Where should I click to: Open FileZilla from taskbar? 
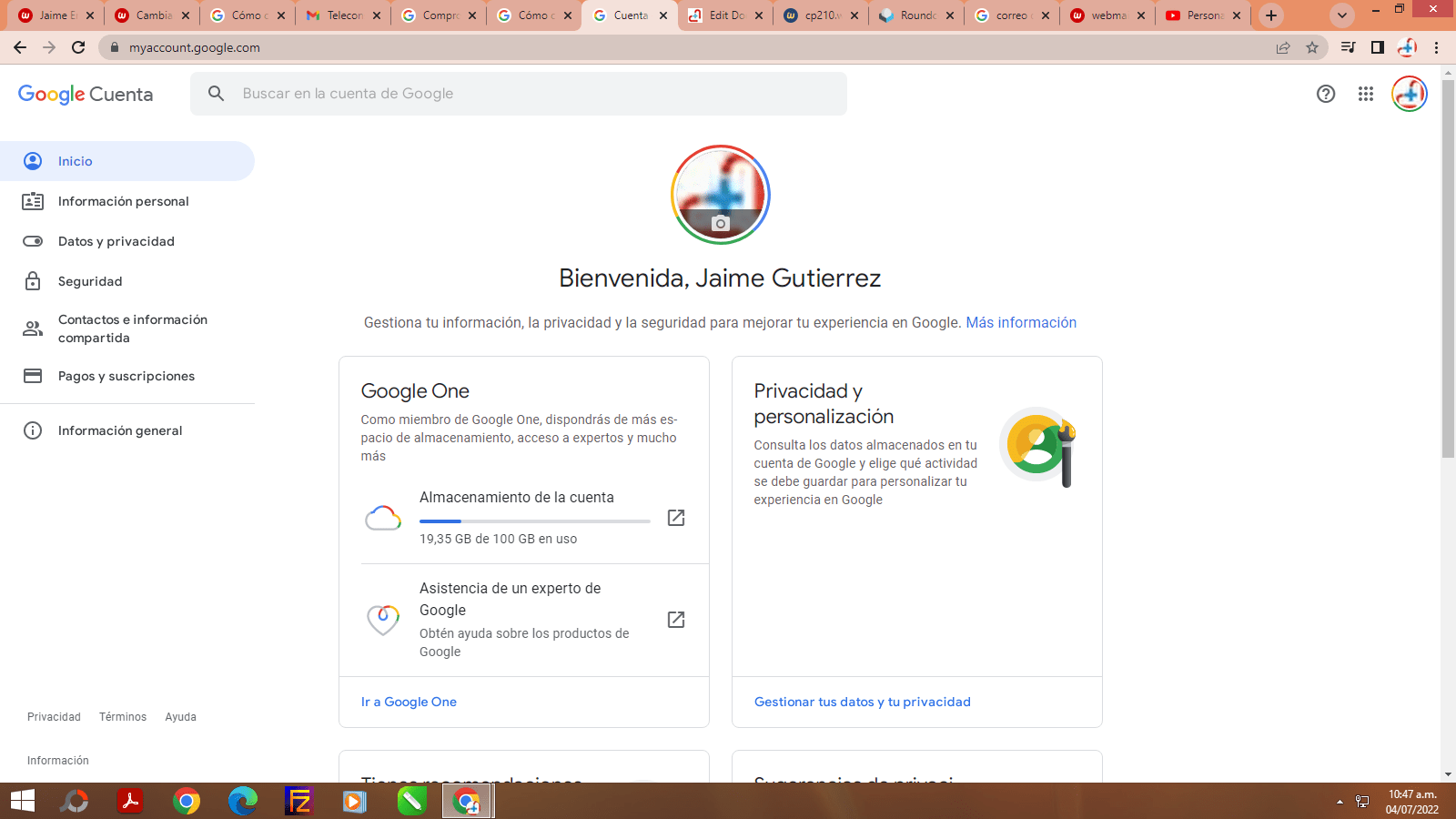point(298,801)
